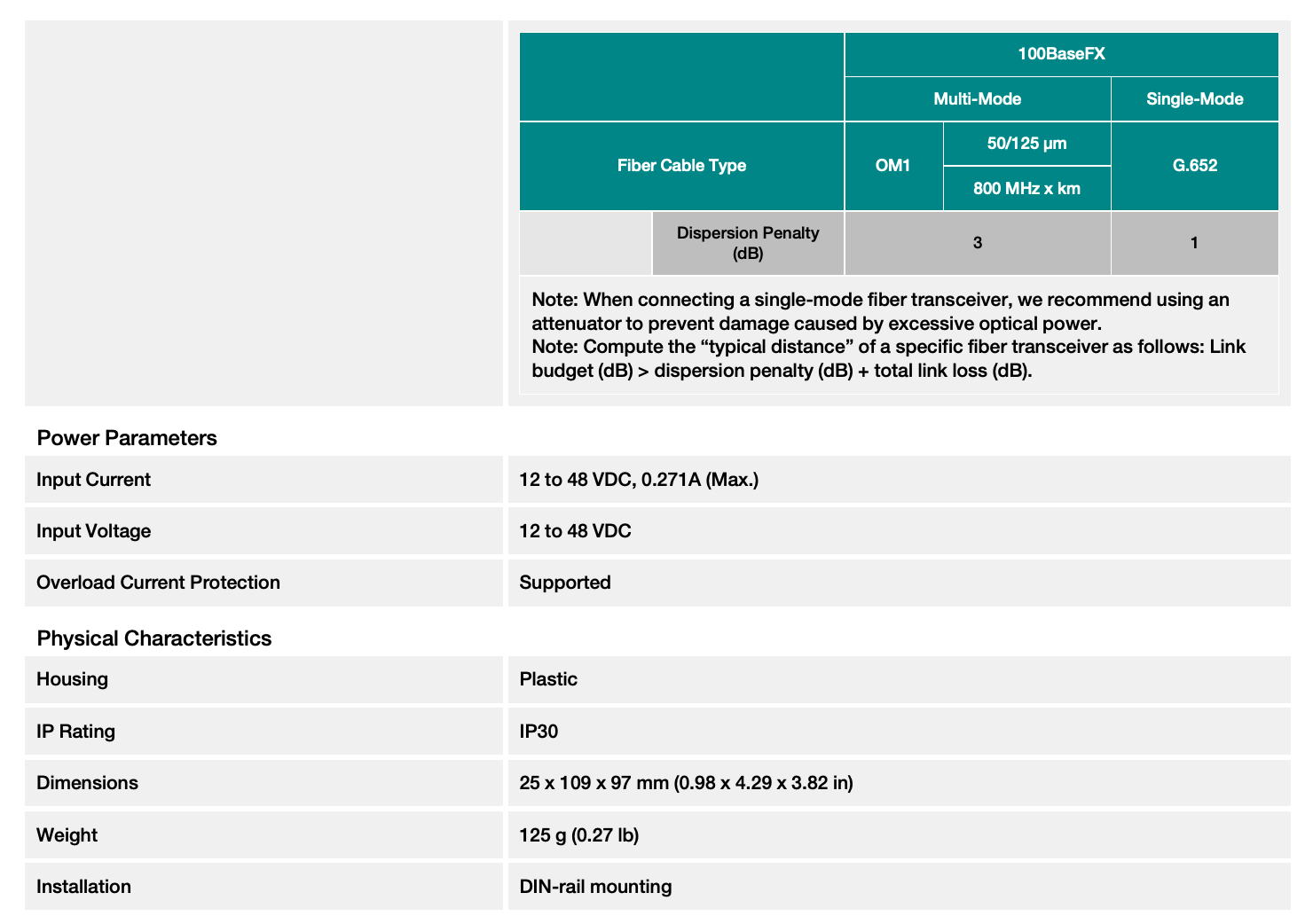Click the DIN-rail mounting installation value
Image resolution: width=1313 pixels, height=924 pixels.
coord(595,887)
